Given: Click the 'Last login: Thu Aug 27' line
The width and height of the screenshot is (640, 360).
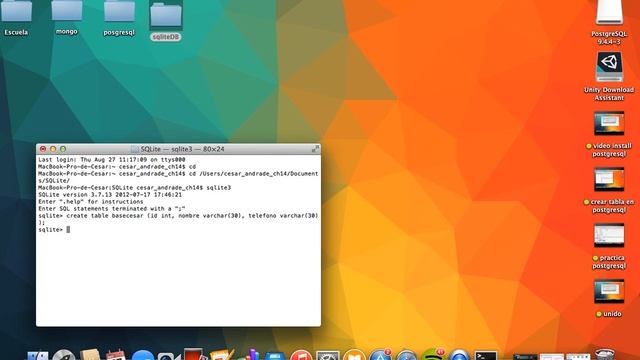Looking at the screenshot, I should tap(112, 160).
